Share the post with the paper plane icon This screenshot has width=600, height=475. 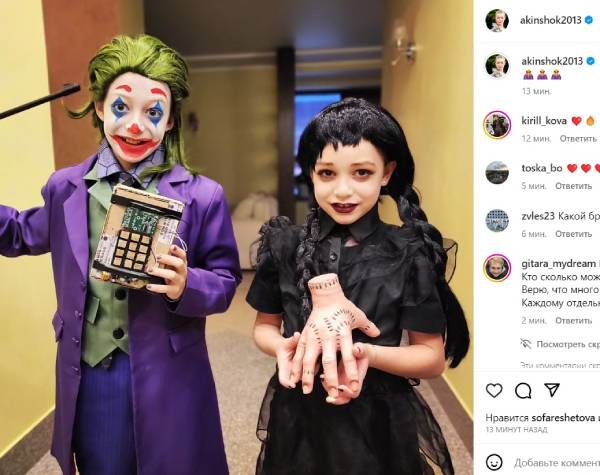pyautogui.click(x=552, y=390)
